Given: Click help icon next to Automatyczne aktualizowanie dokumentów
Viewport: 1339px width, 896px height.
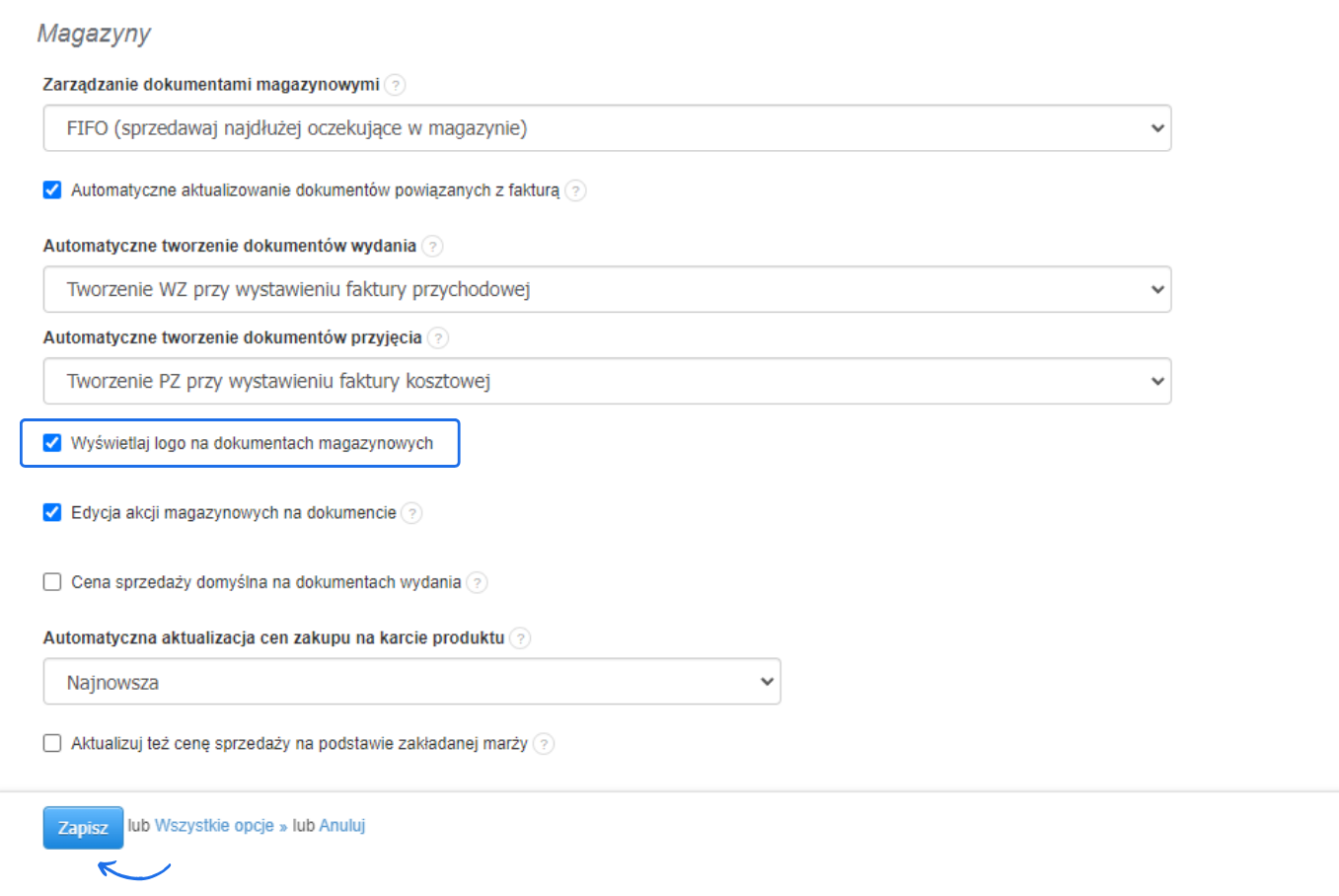Looking at the screenshot, I should pos(576,190).
